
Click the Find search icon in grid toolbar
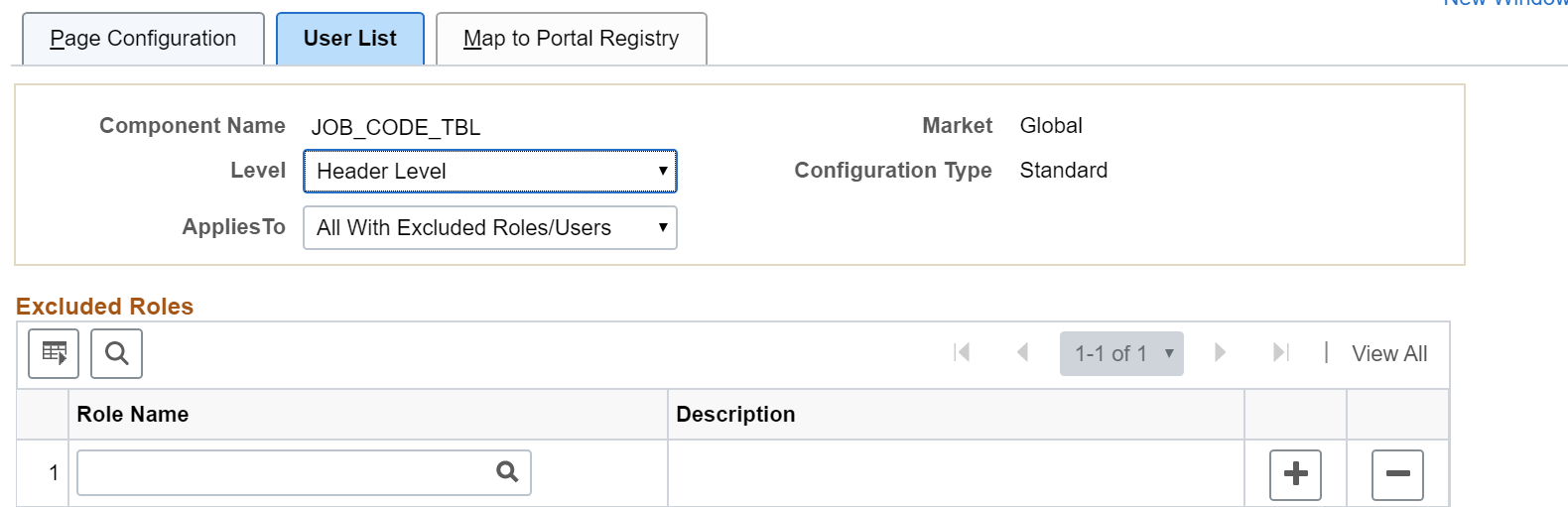point(116,353)
